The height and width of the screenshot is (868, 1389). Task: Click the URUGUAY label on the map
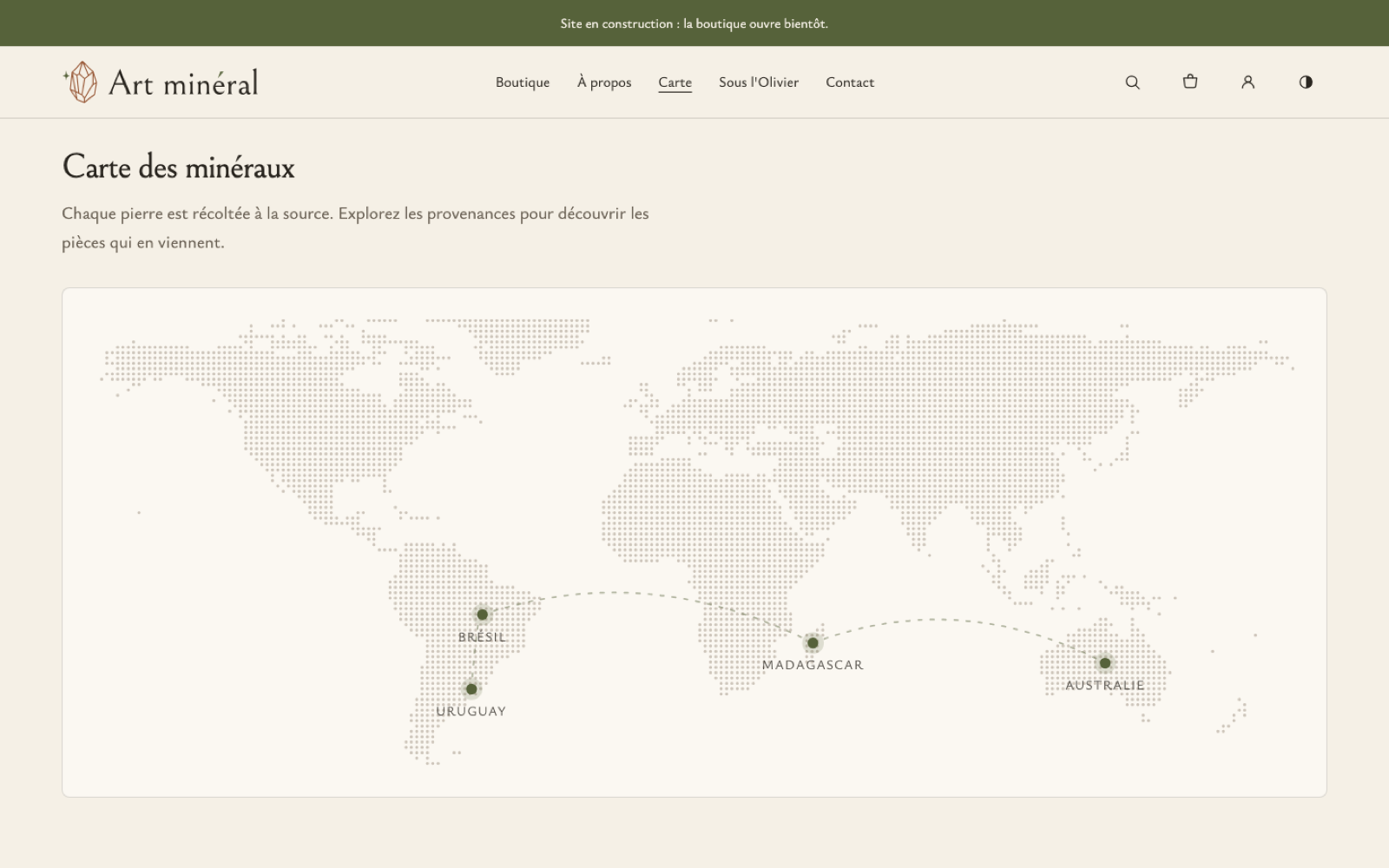pyautogui.click(x=471, y=711)
